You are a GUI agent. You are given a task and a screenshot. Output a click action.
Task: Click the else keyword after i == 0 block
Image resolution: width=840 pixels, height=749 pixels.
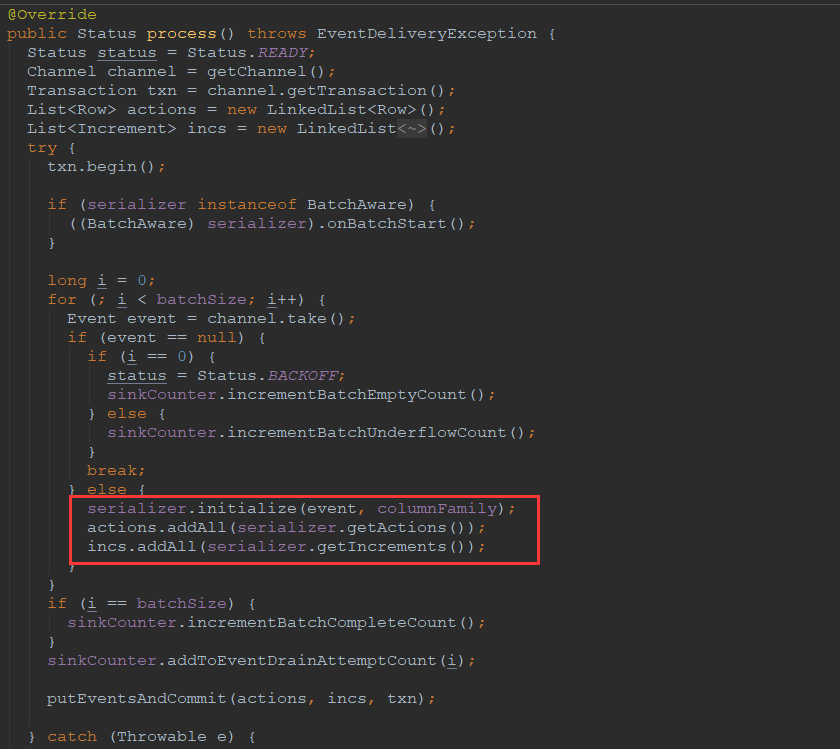coord(126,414)
